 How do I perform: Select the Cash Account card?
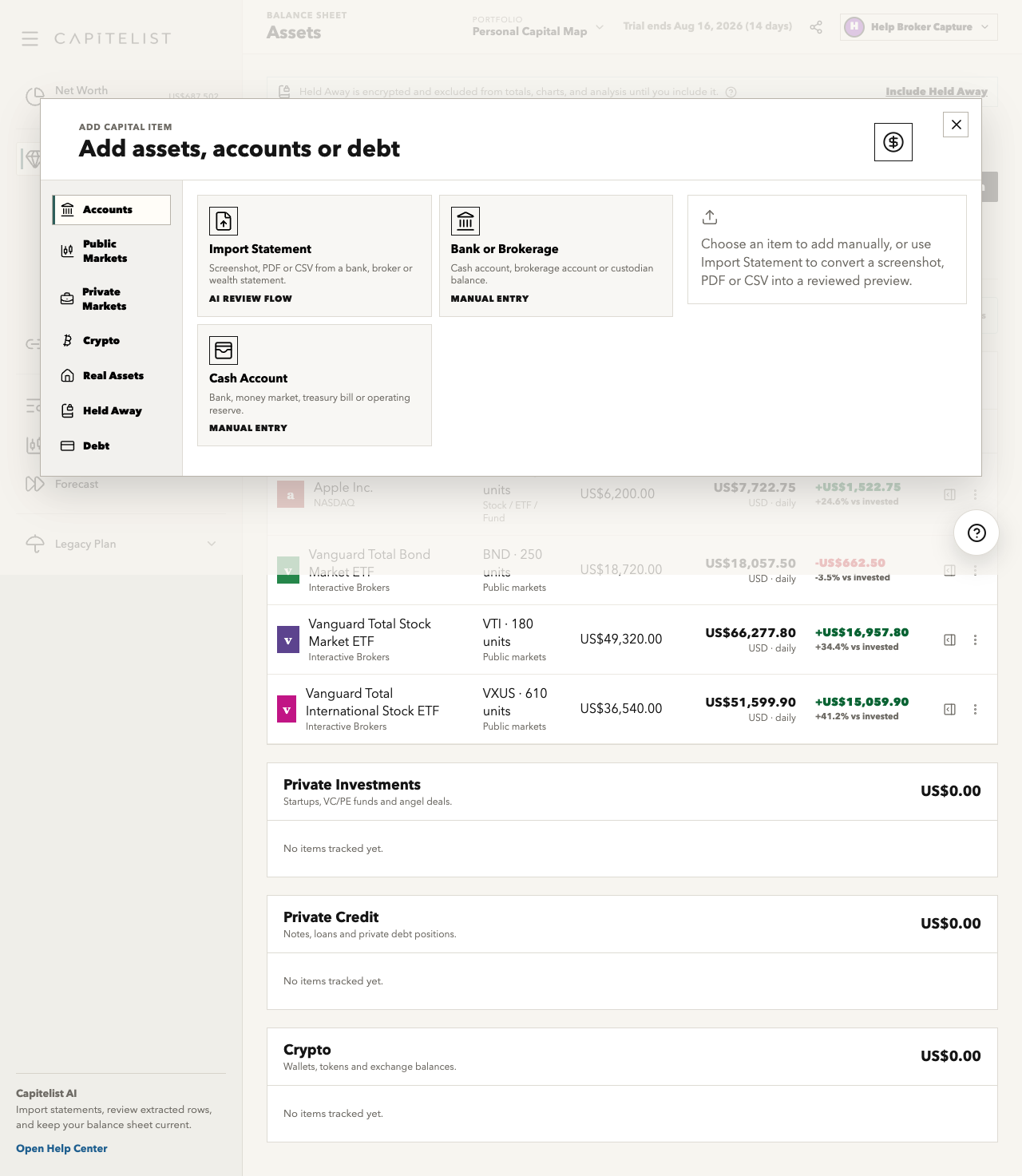tap(315, 386)
